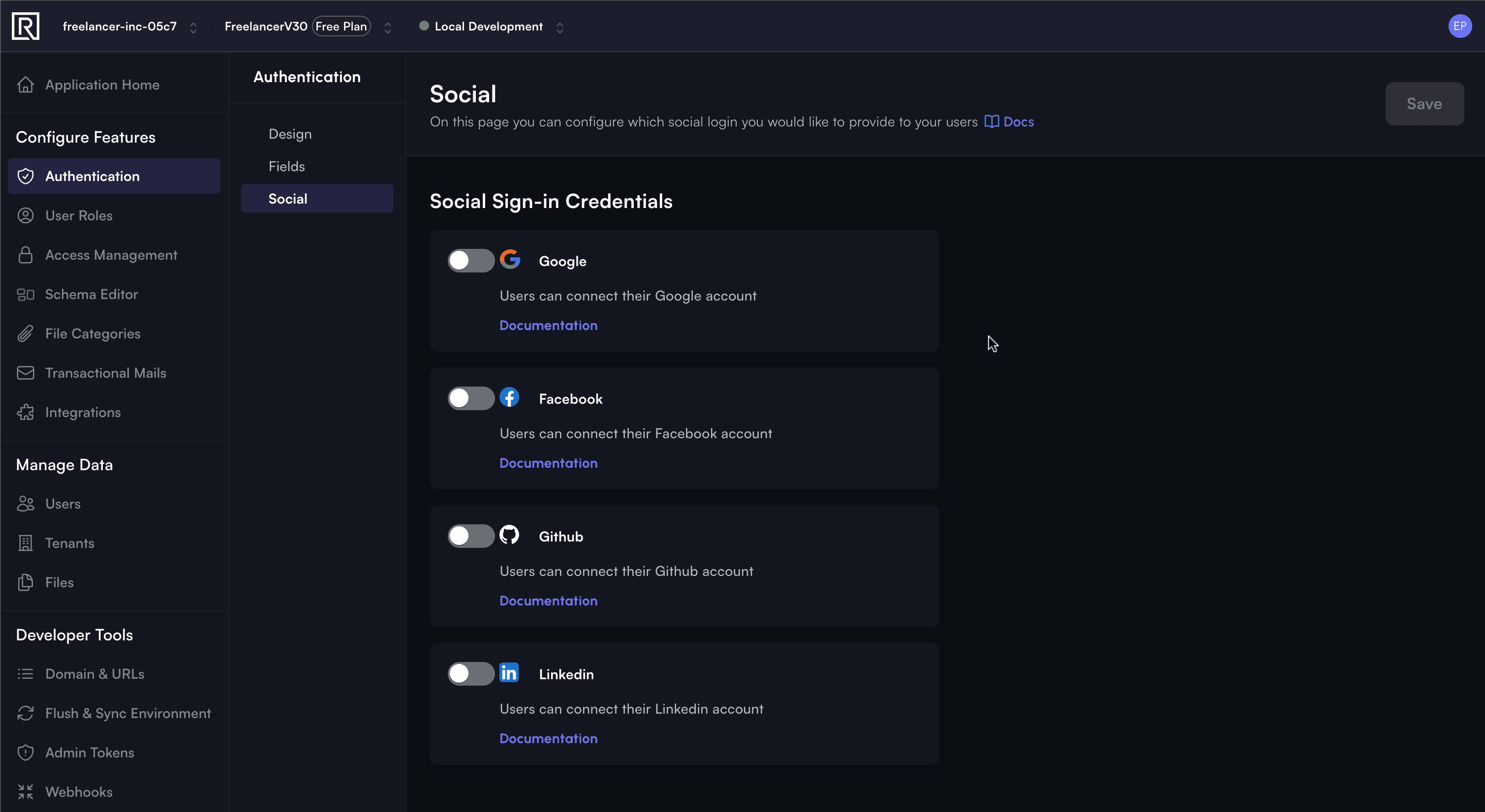
Task: Open Linkedin Documentation link
Action: coord(548,739)
